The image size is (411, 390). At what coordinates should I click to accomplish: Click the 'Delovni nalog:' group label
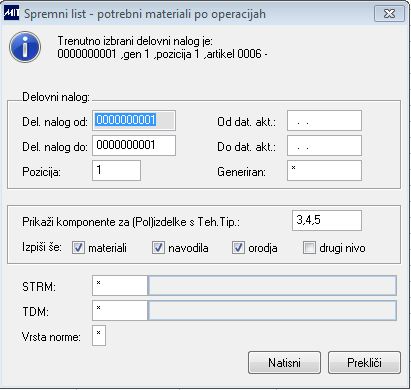tap(56, 97)
